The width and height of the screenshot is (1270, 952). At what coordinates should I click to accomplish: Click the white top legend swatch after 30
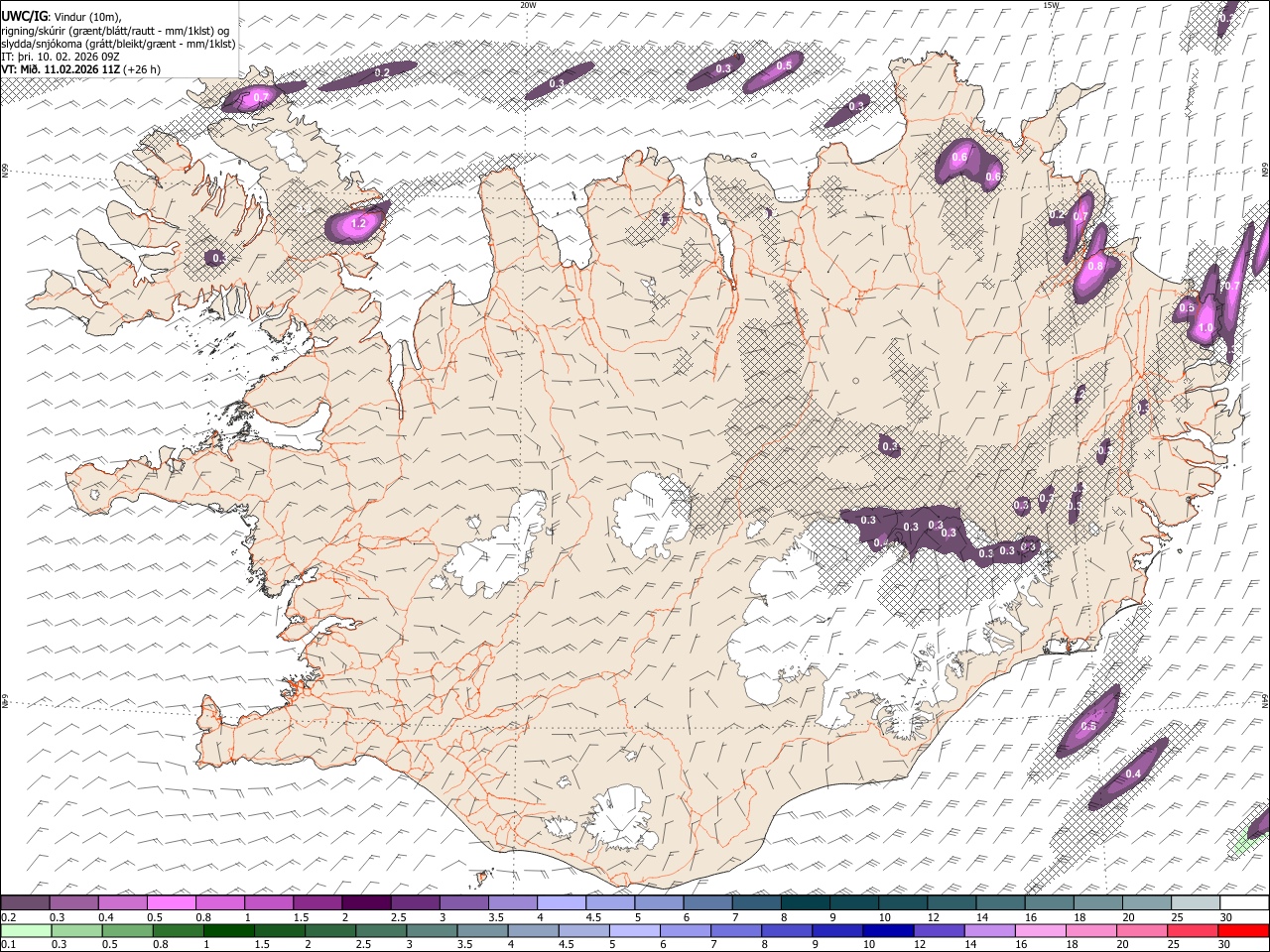(1244, 903)
